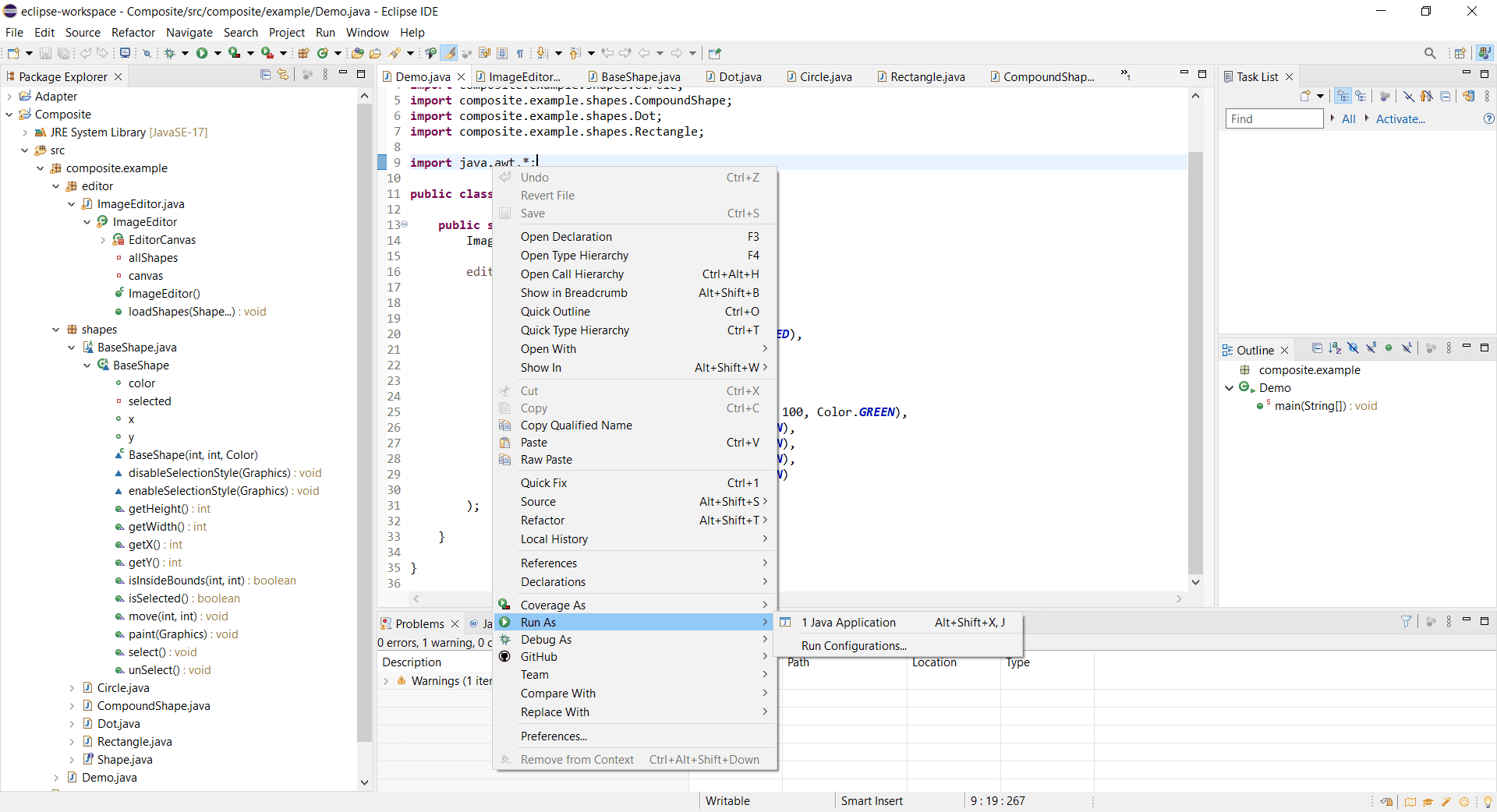The height and width of the screenshot is (812, 1497).
Task: Switch to the BaseShape.java editor tab
Action: pyautogui.click(x=640, y=76)
